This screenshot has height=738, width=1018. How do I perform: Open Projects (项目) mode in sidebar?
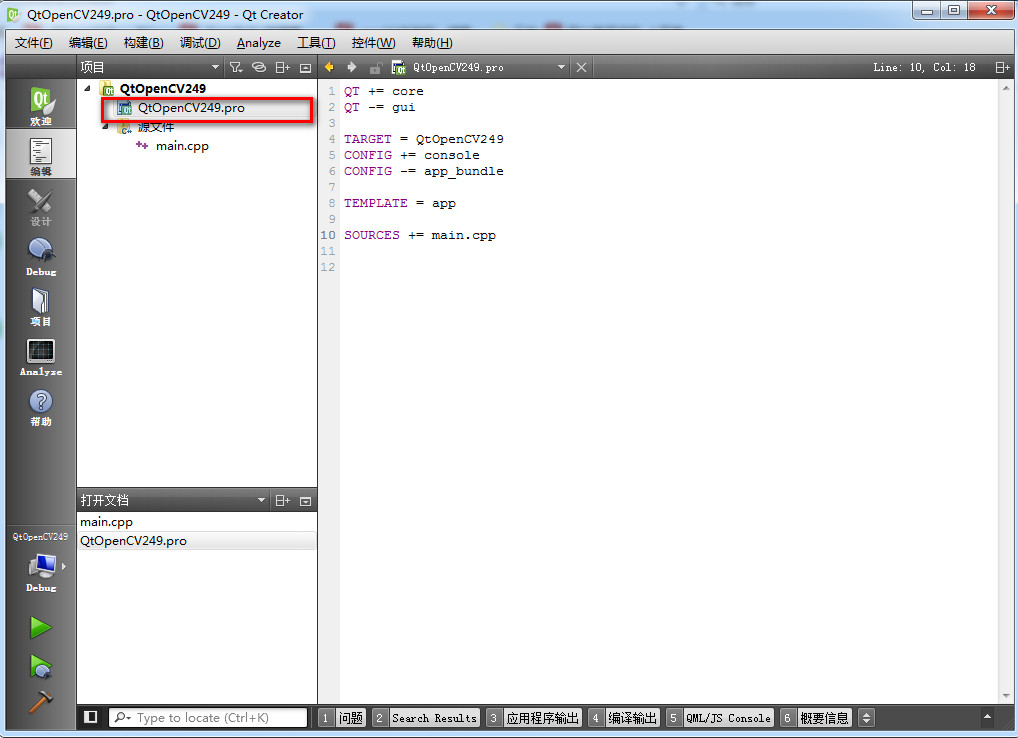click(41, 306)
